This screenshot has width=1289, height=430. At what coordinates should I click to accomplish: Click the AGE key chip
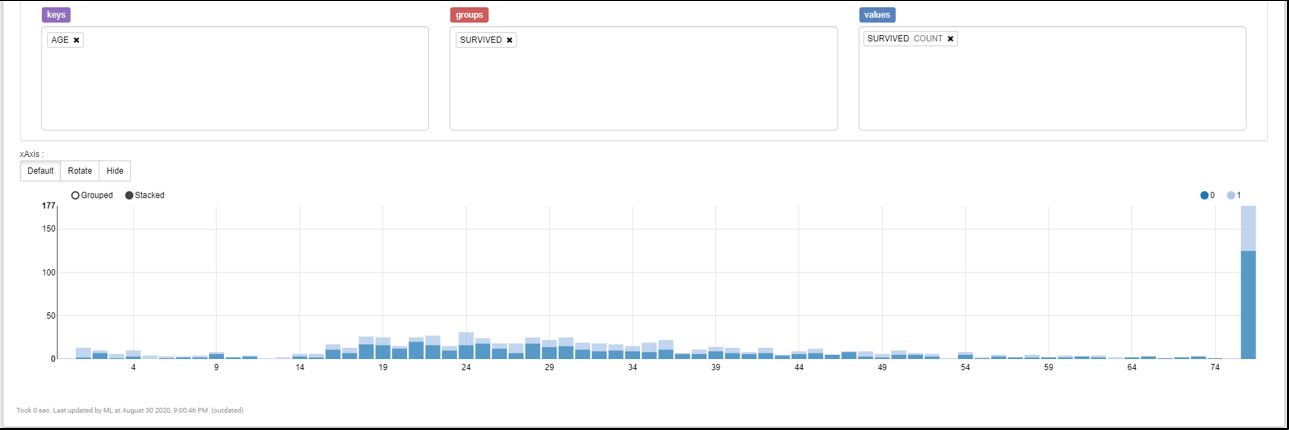[x=59, y=40]
